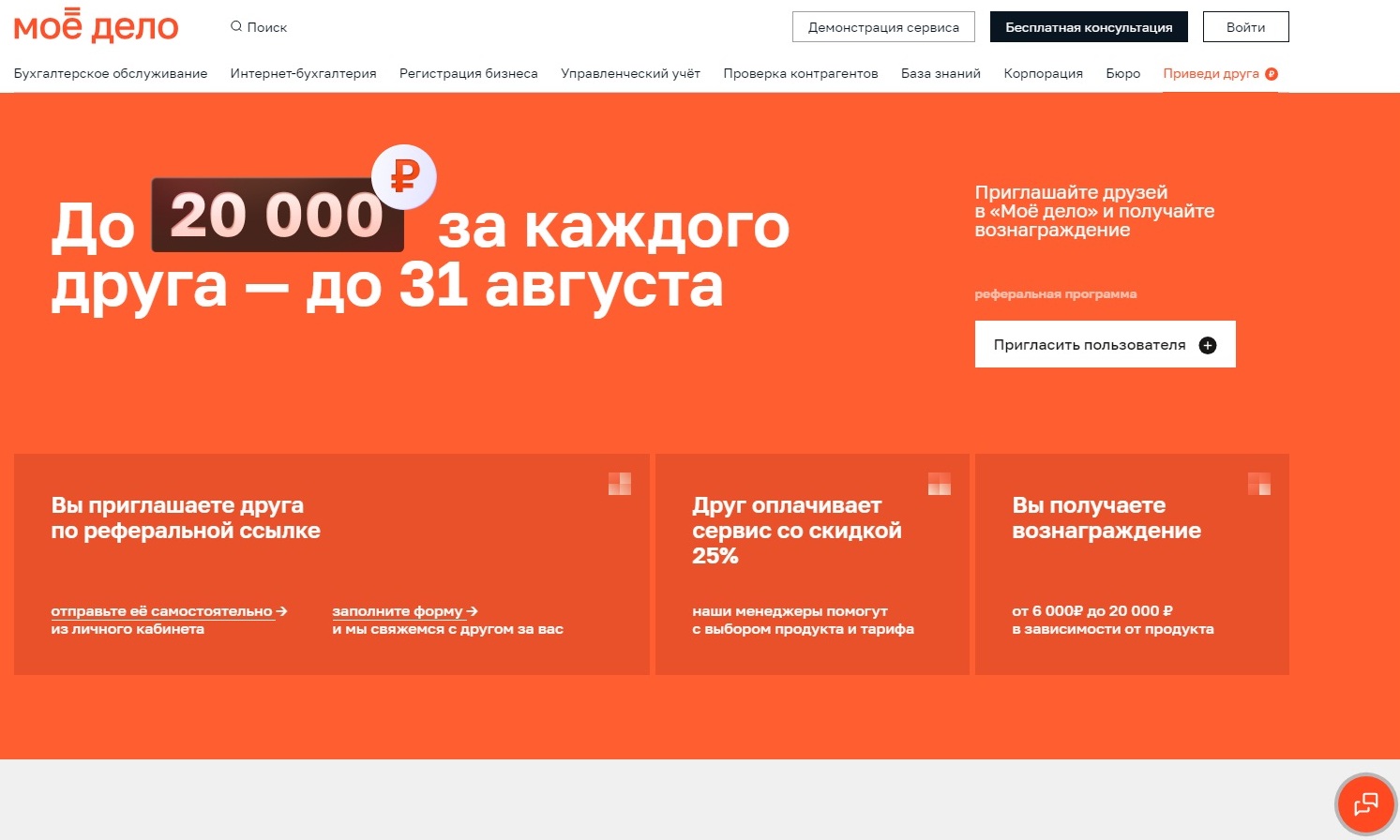Screen dimensions: 1400x840
Task: Go to Бюро section
Action: point(1122,73)
